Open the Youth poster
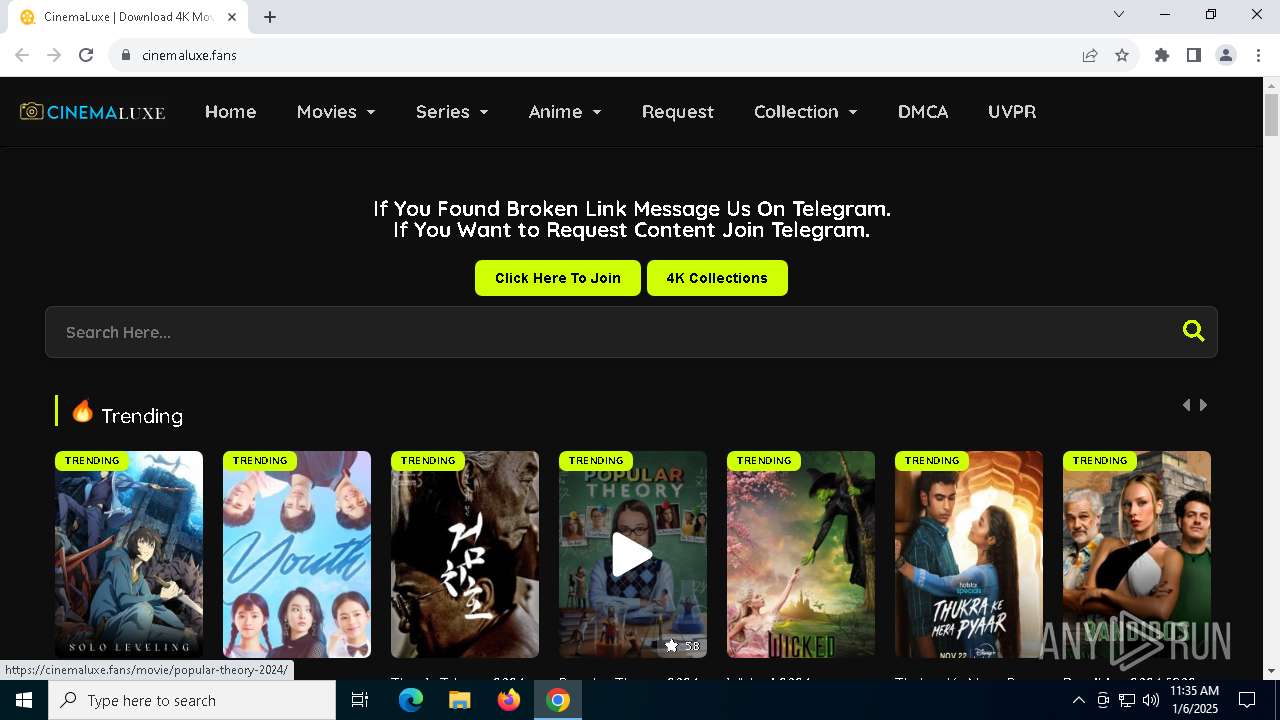 click(297, 554)
